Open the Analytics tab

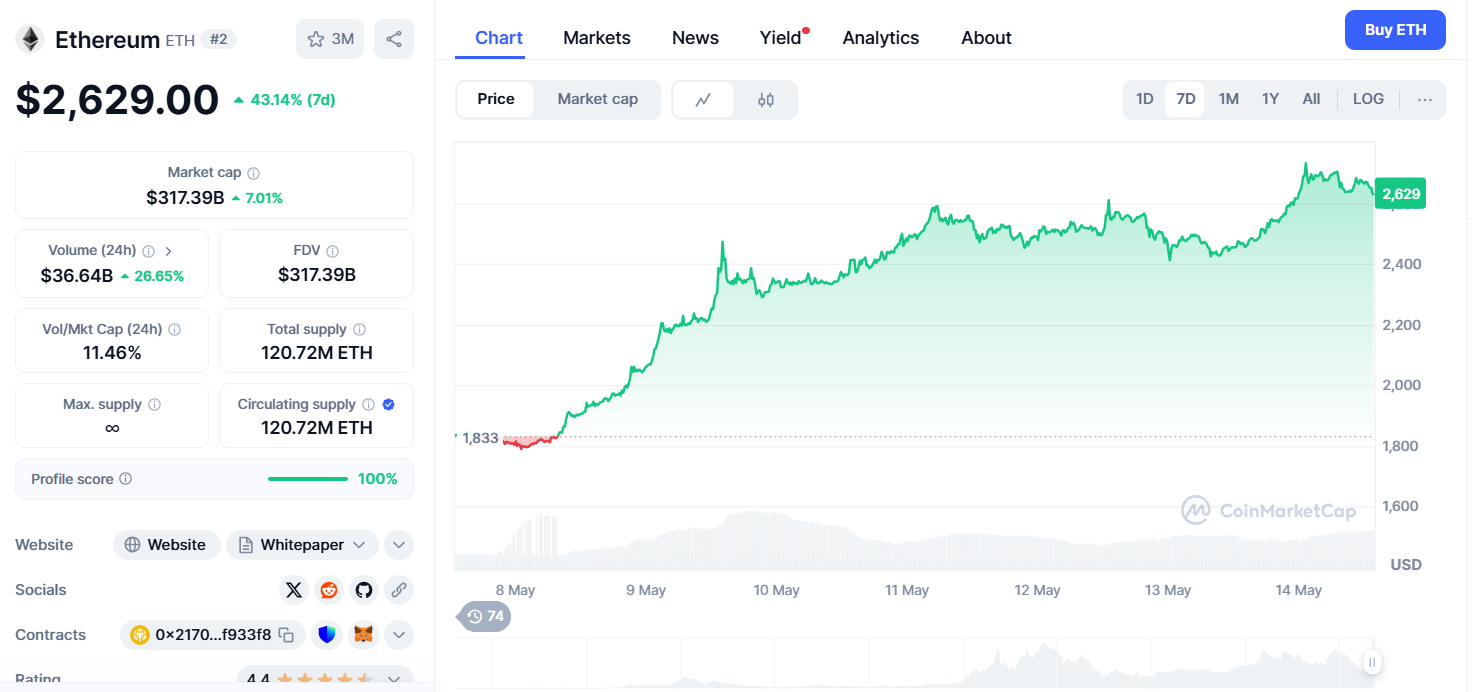(881, 38)
